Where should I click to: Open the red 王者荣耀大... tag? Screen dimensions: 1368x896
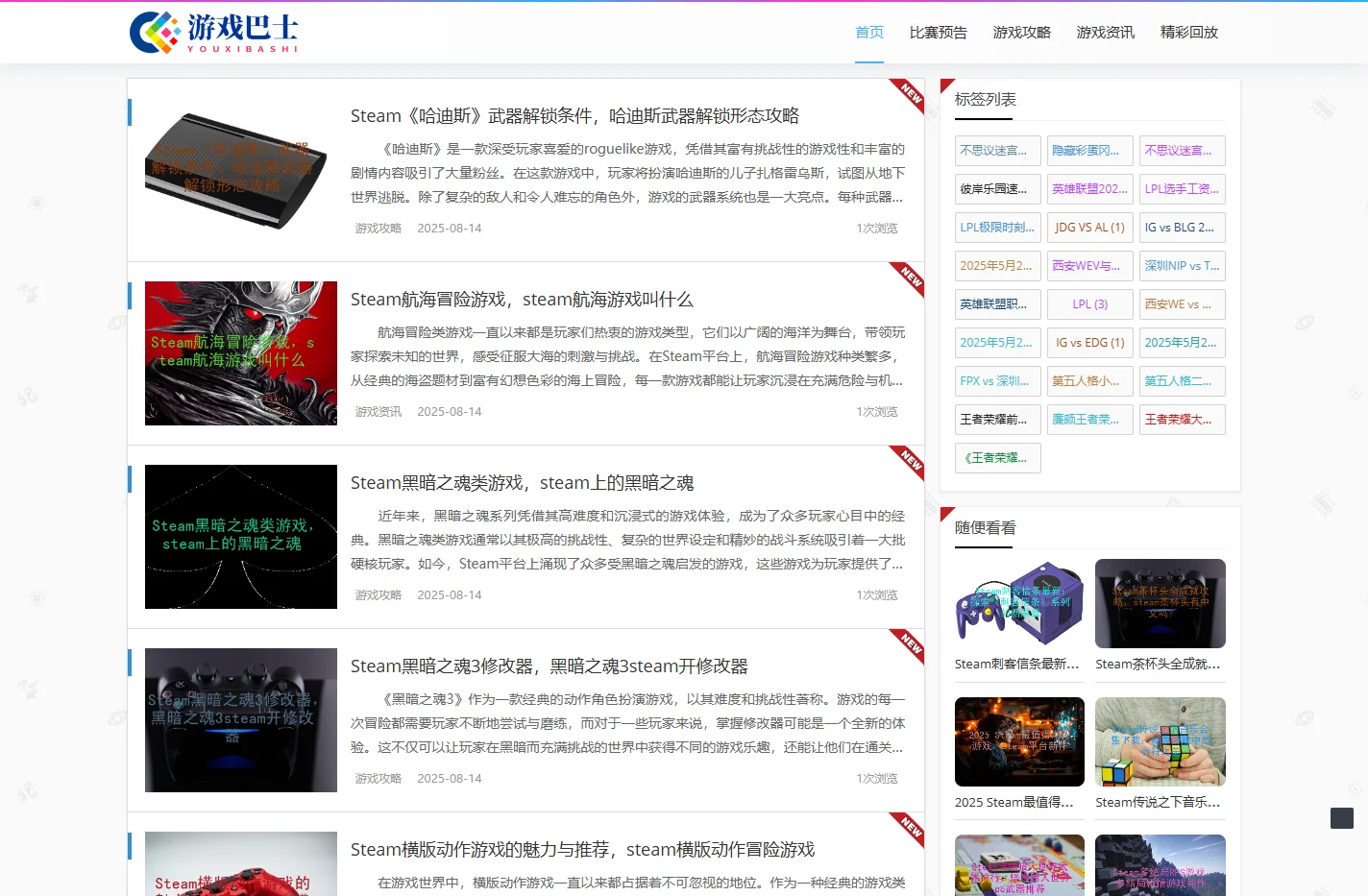(1182, 420)
